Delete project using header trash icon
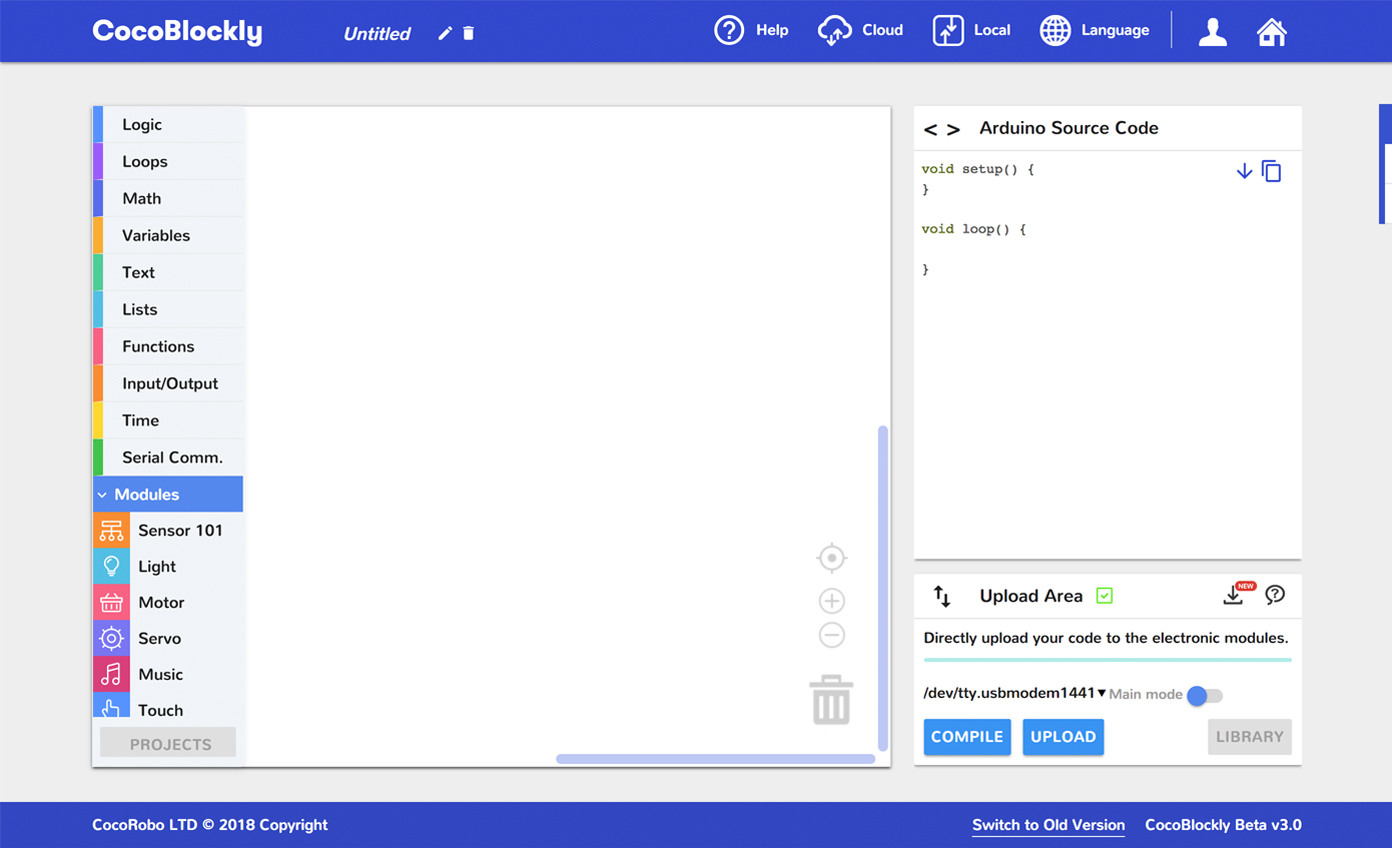 click(x=468, y=33)
